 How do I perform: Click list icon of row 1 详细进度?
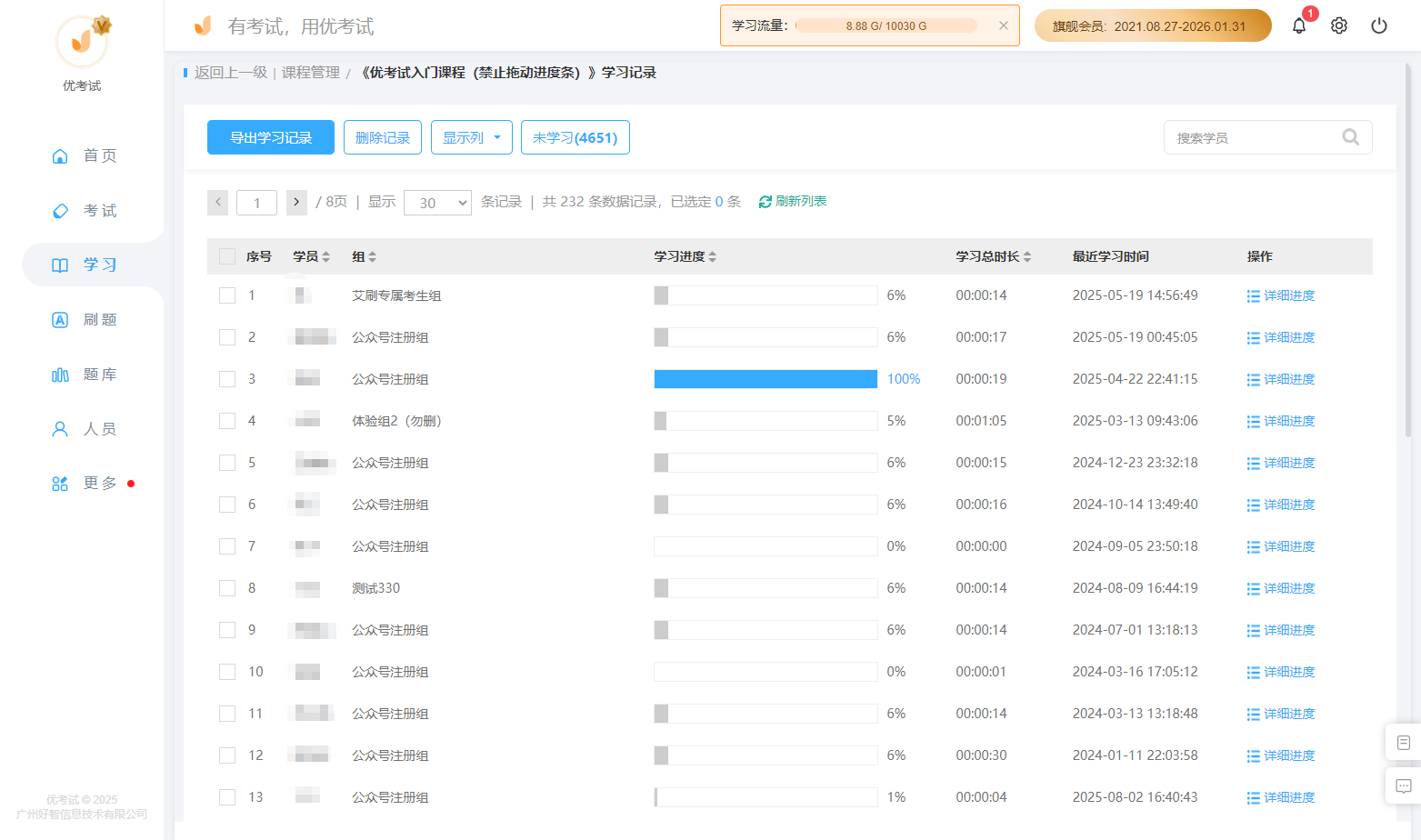[x=1254, y=296]
